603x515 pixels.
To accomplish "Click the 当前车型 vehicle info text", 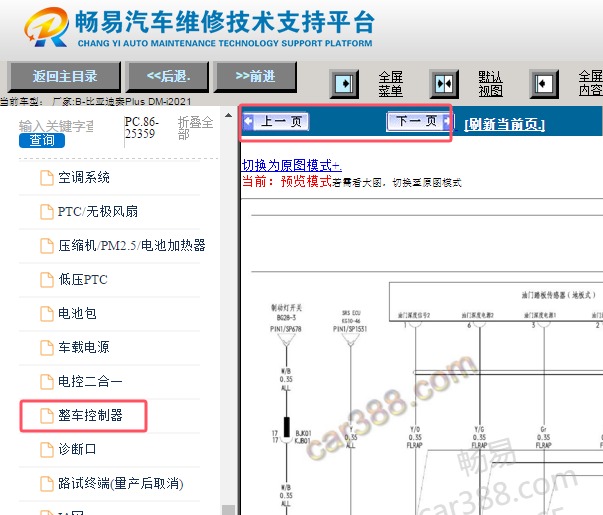I will click(x=96, y=102).
